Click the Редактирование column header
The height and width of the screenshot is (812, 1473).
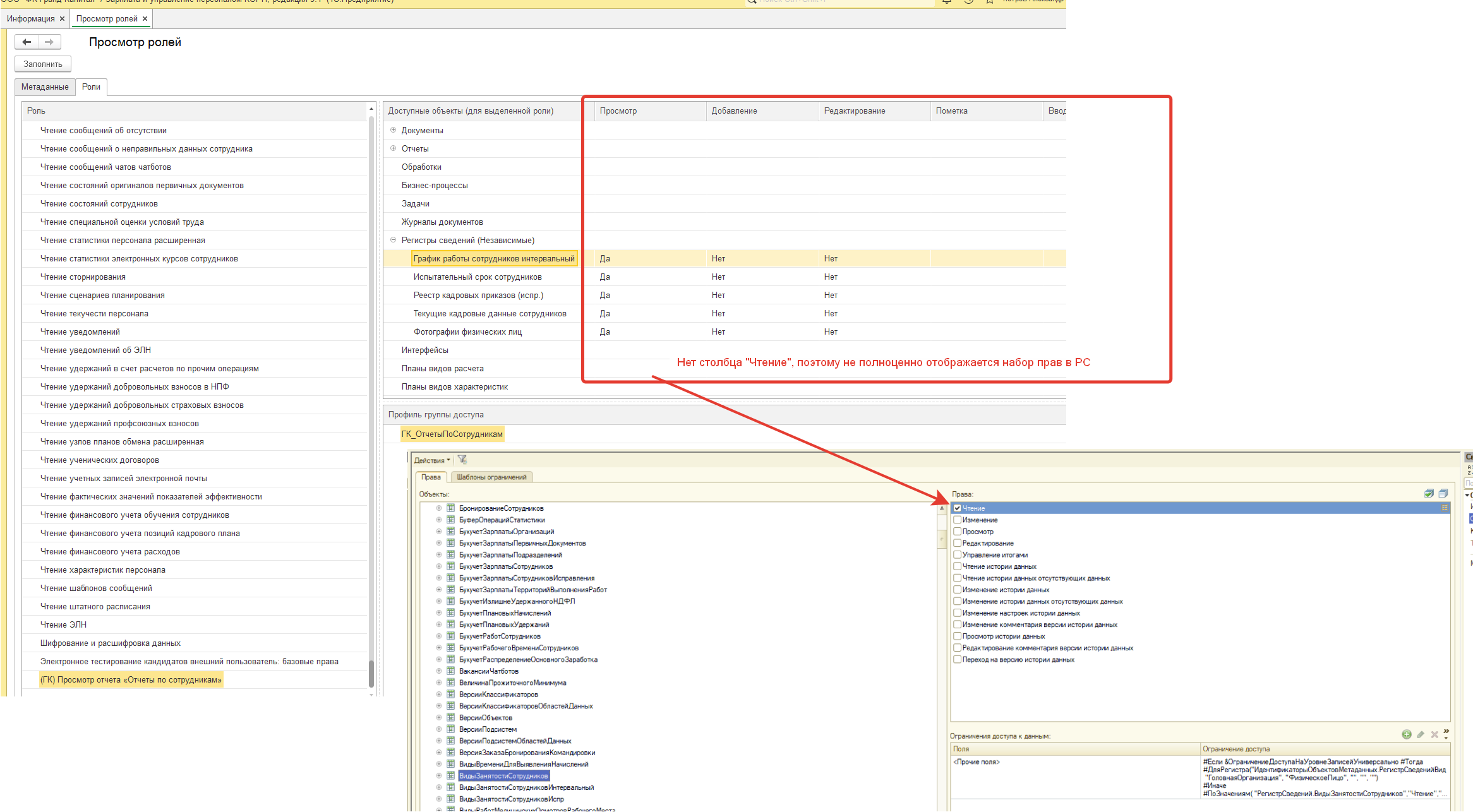point(874,110)
